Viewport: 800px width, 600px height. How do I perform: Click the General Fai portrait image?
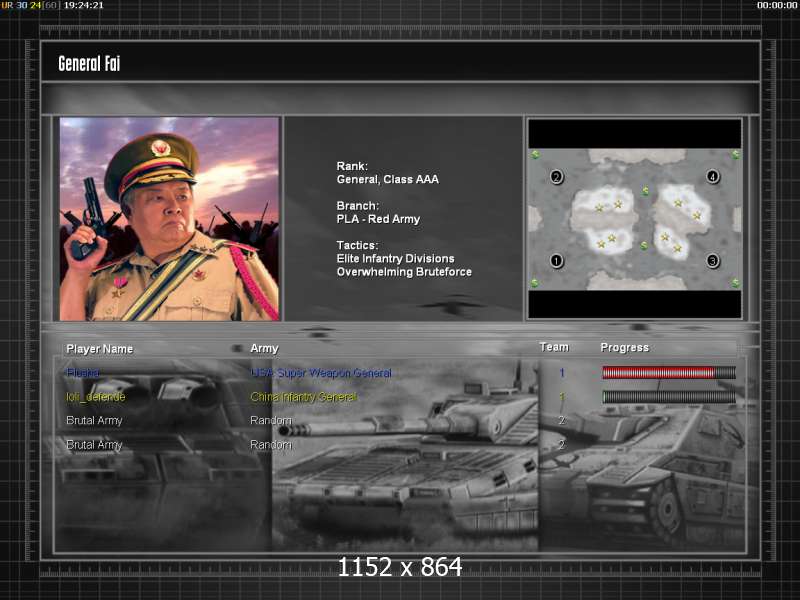click(x=169, y=219)
